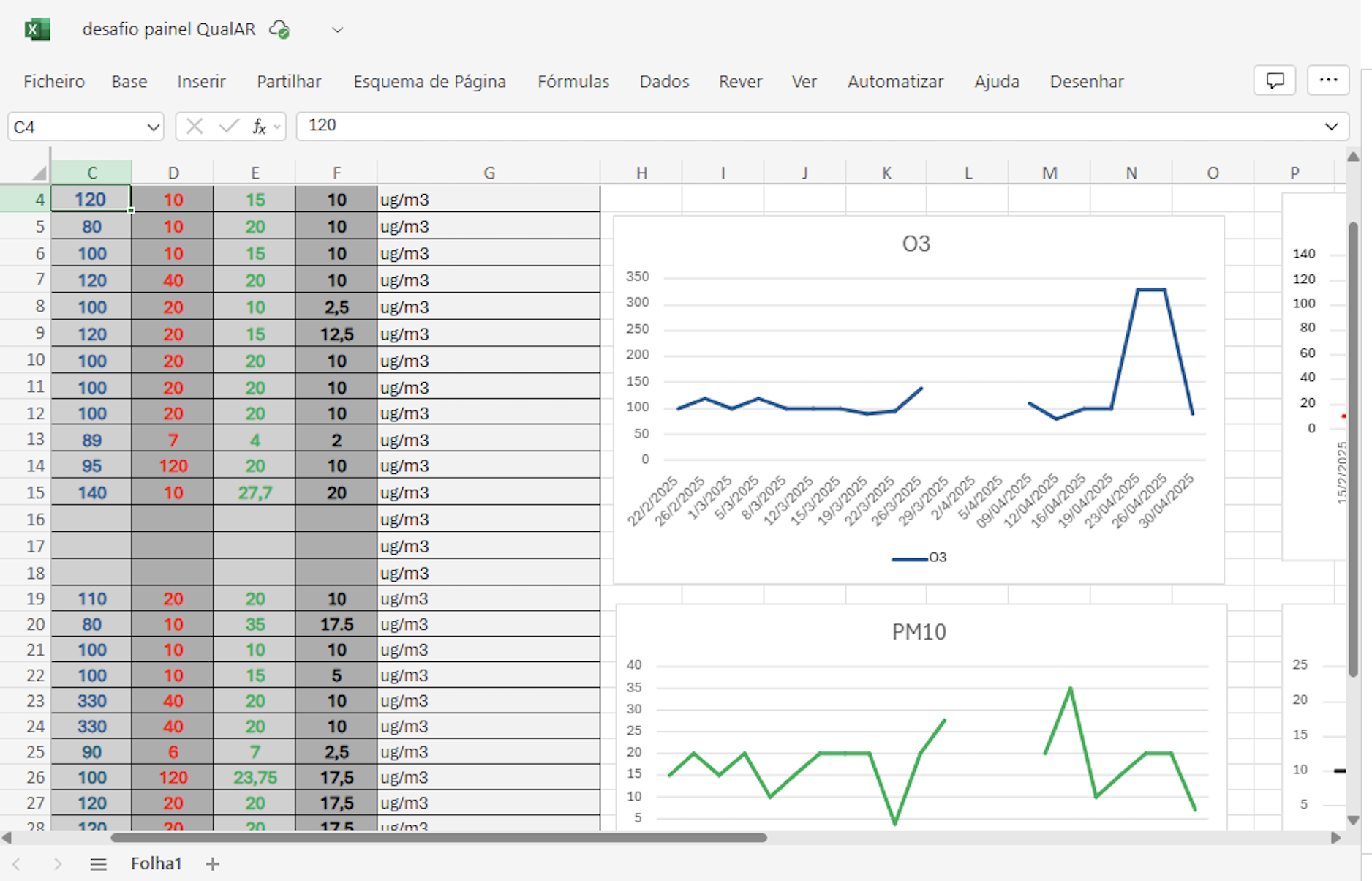This screenshot has width=1372, height=881.
Task: Click the next sheet arrow
Action: [57, 864]
